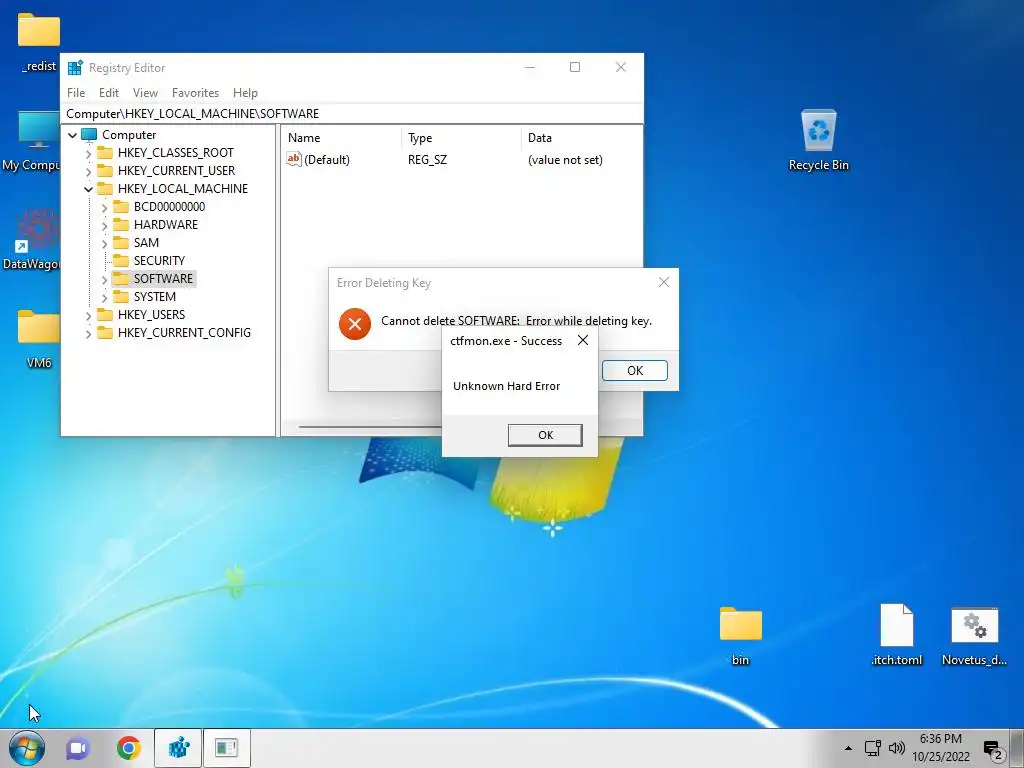Open the Windows Start button
Screen dimensions: 1024x768
coord(27,748)
